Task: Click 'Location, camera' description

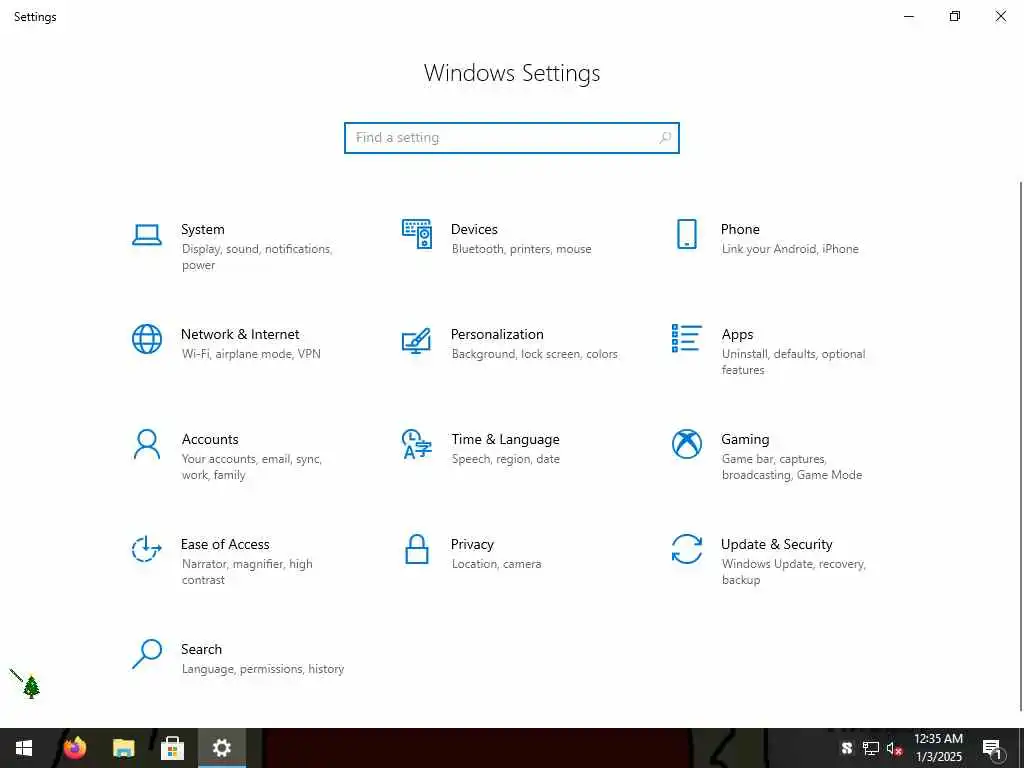Action: point(496,564)
